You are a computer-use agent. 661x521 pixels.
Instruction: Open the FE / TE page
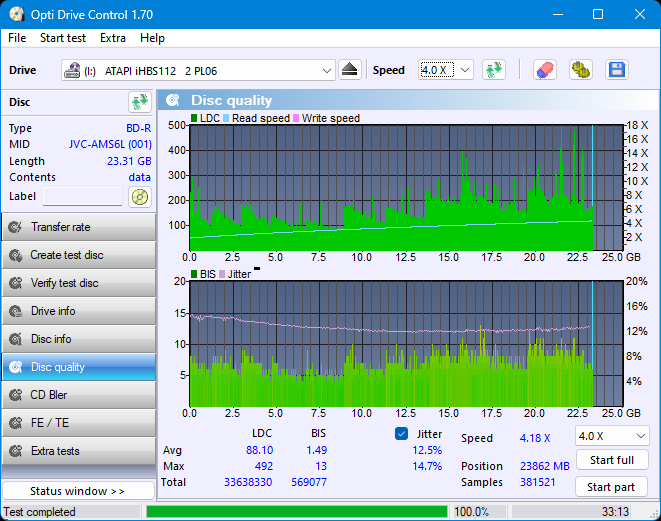(x=79, y=423)
